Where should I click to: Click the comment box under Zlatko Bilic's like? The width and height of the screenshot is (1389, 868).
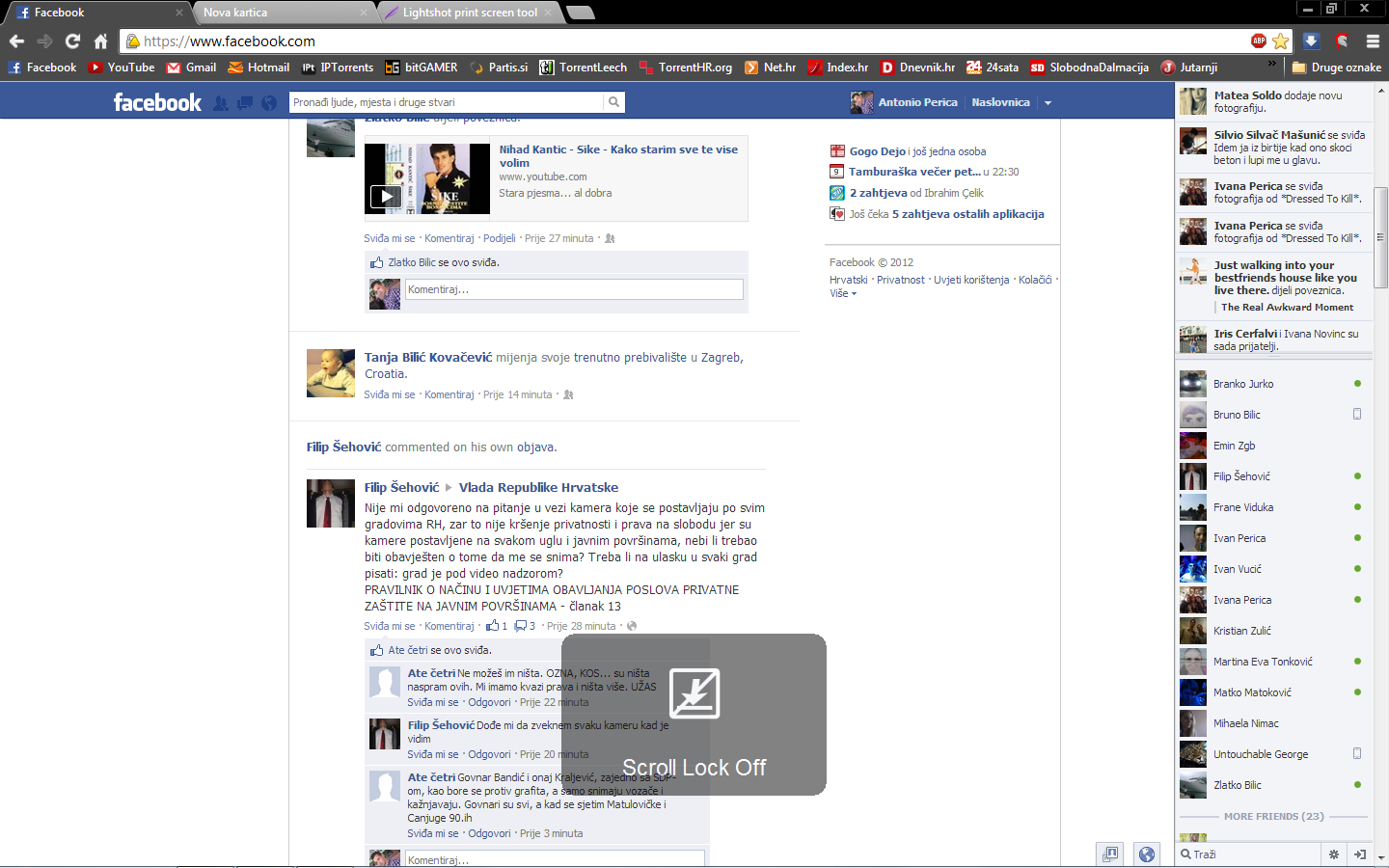(x=574, y=289)
